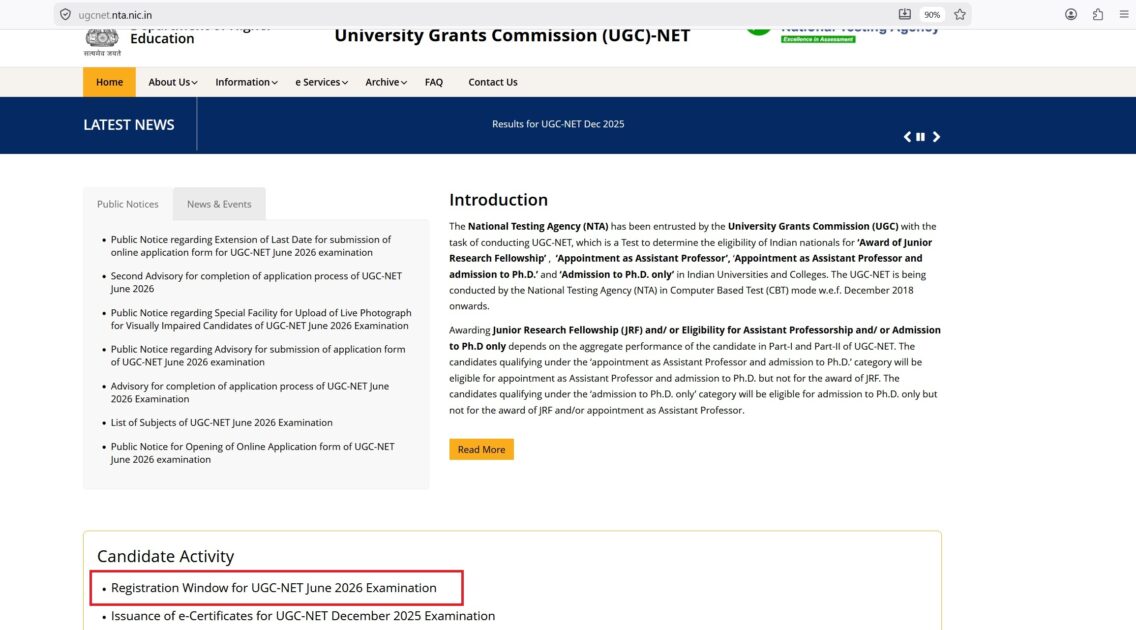Expand the e Services dropdown
This screenshot has height=630, width=1136.
(322, 82)
